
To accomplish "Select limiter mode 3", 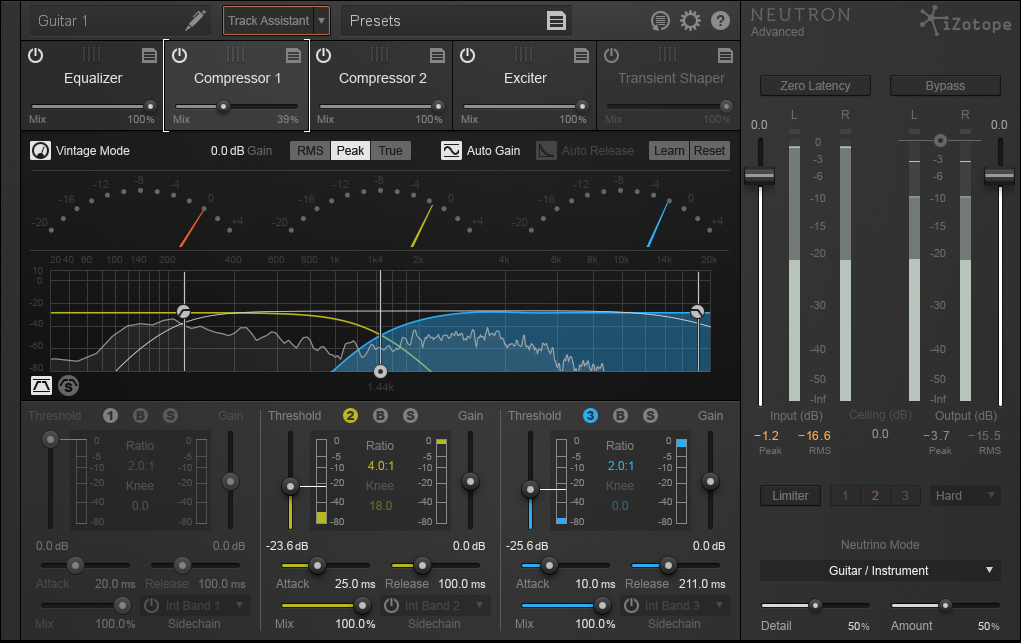I will tap(905, 496).
